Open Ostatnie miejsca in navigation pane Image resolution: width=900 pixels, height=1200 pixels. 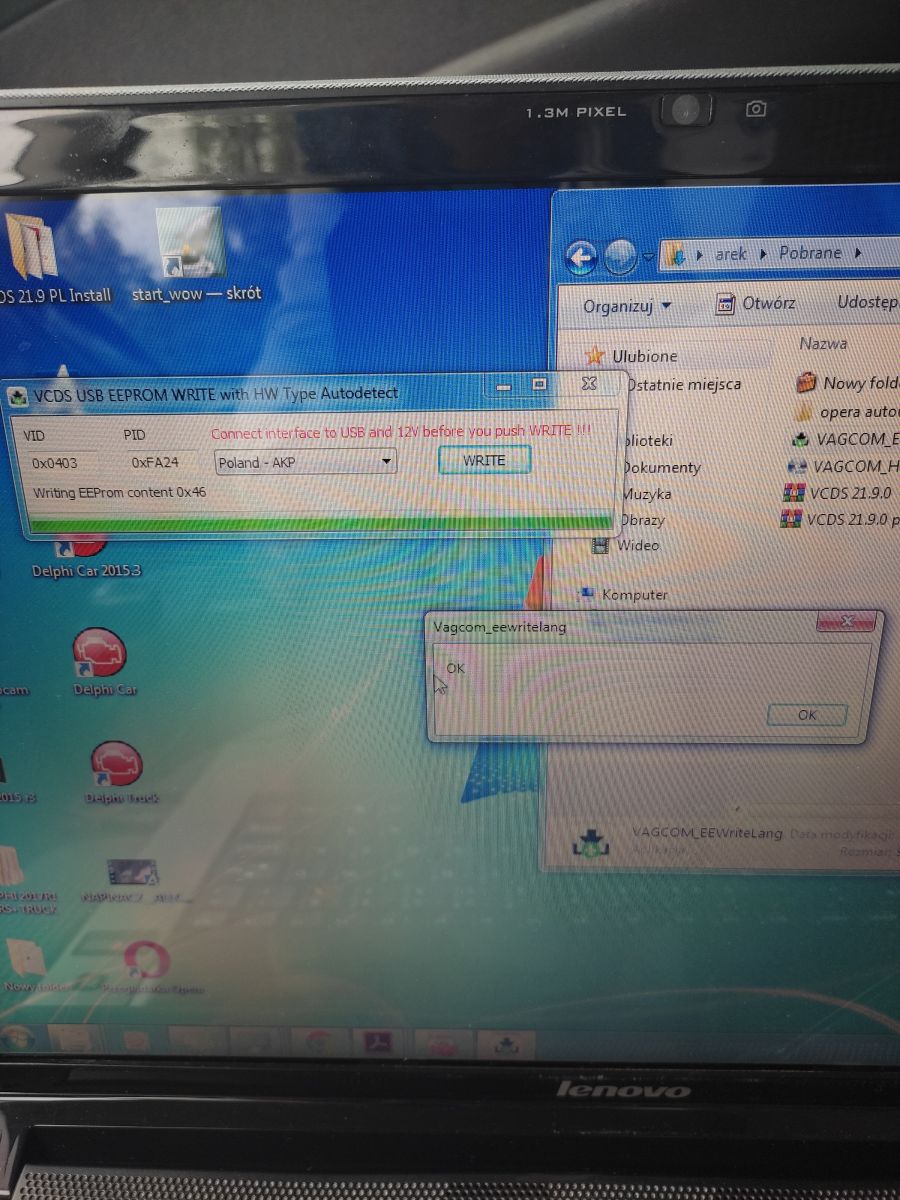point(683,384)
